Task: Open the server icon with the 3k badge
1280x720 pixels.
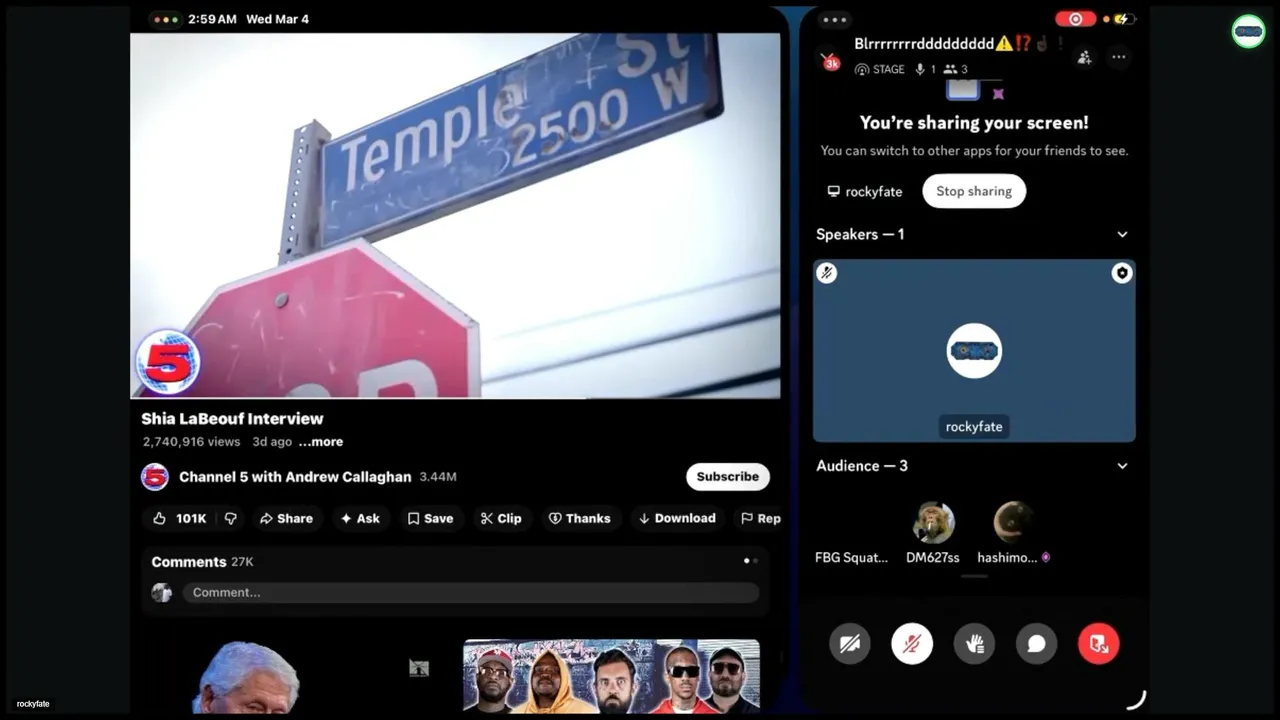Action: coord(829,60)
